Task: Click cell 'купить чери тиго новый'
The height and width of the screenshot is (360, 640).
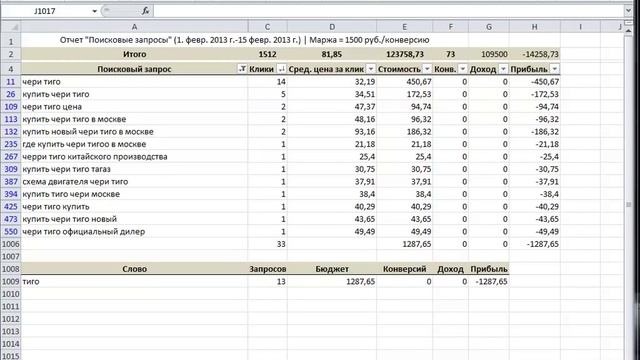Action: coord(134,219)
